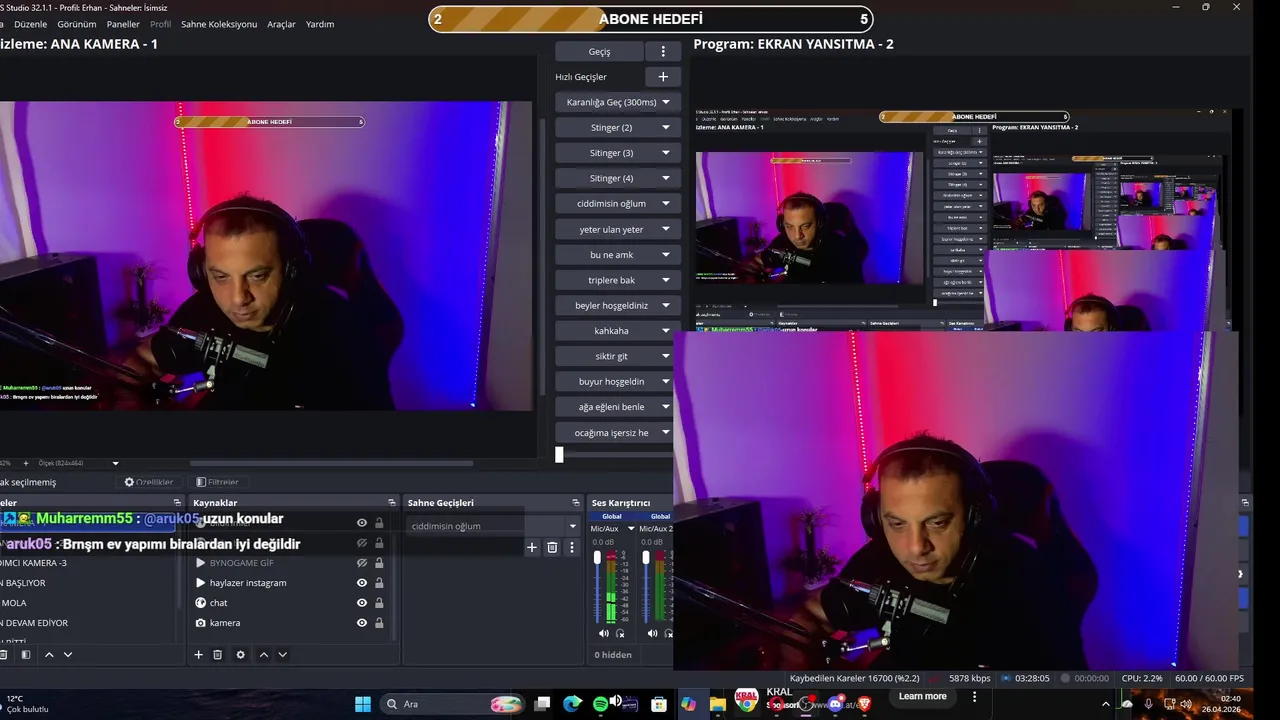
Task: Adjust the Mic/Aux 2 volume fader
Action: (645, 557)
